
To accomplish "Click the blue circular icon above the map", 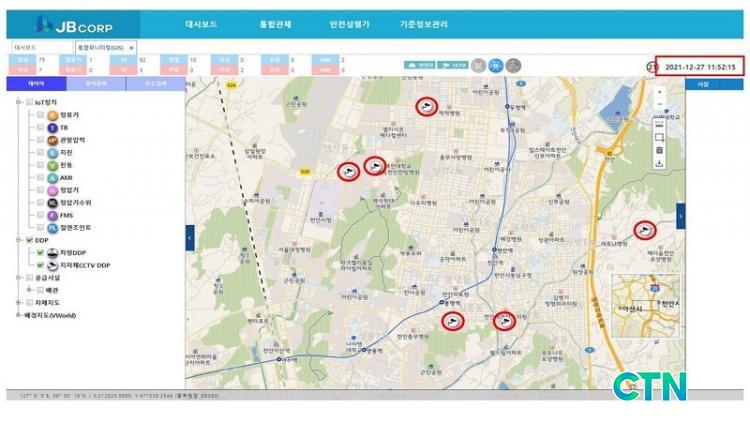I will point(497,65).
